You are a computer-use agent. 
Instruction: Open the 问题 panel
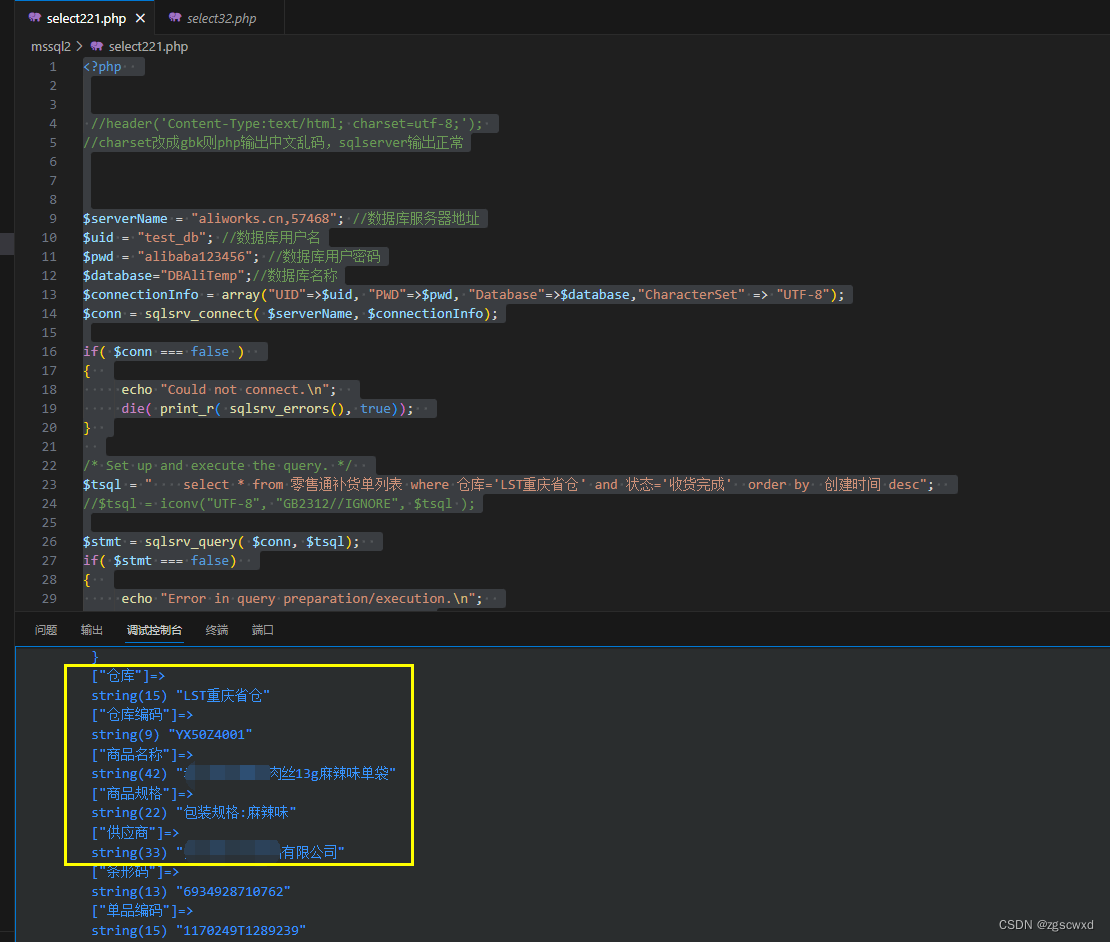click(x=45, y=629)
